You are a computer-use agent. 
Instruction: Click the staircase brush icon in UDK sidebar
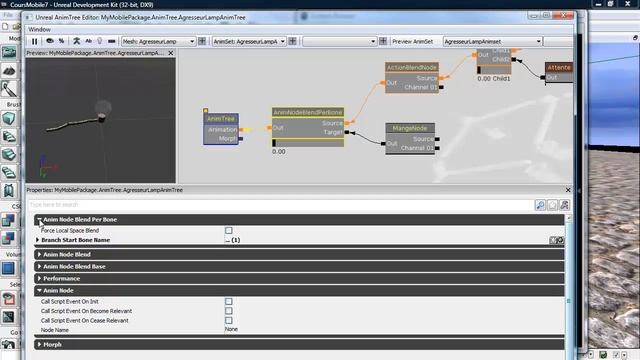pyautogui.click(x=9, y=136)
